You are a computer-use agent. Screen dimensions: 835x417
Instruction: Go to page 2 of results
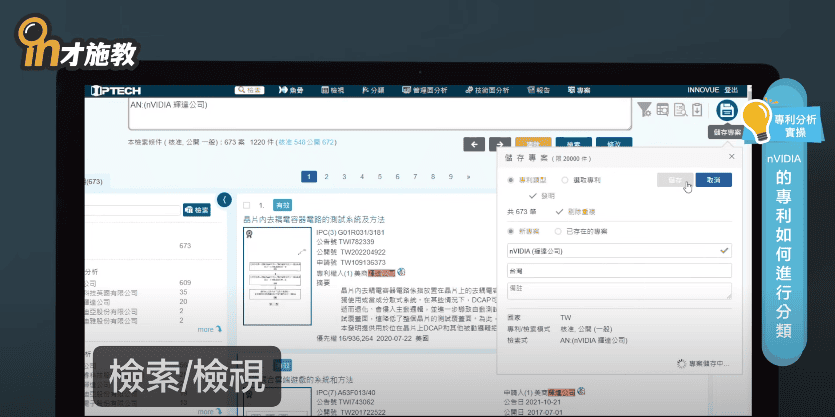click(x=327, y=176)
